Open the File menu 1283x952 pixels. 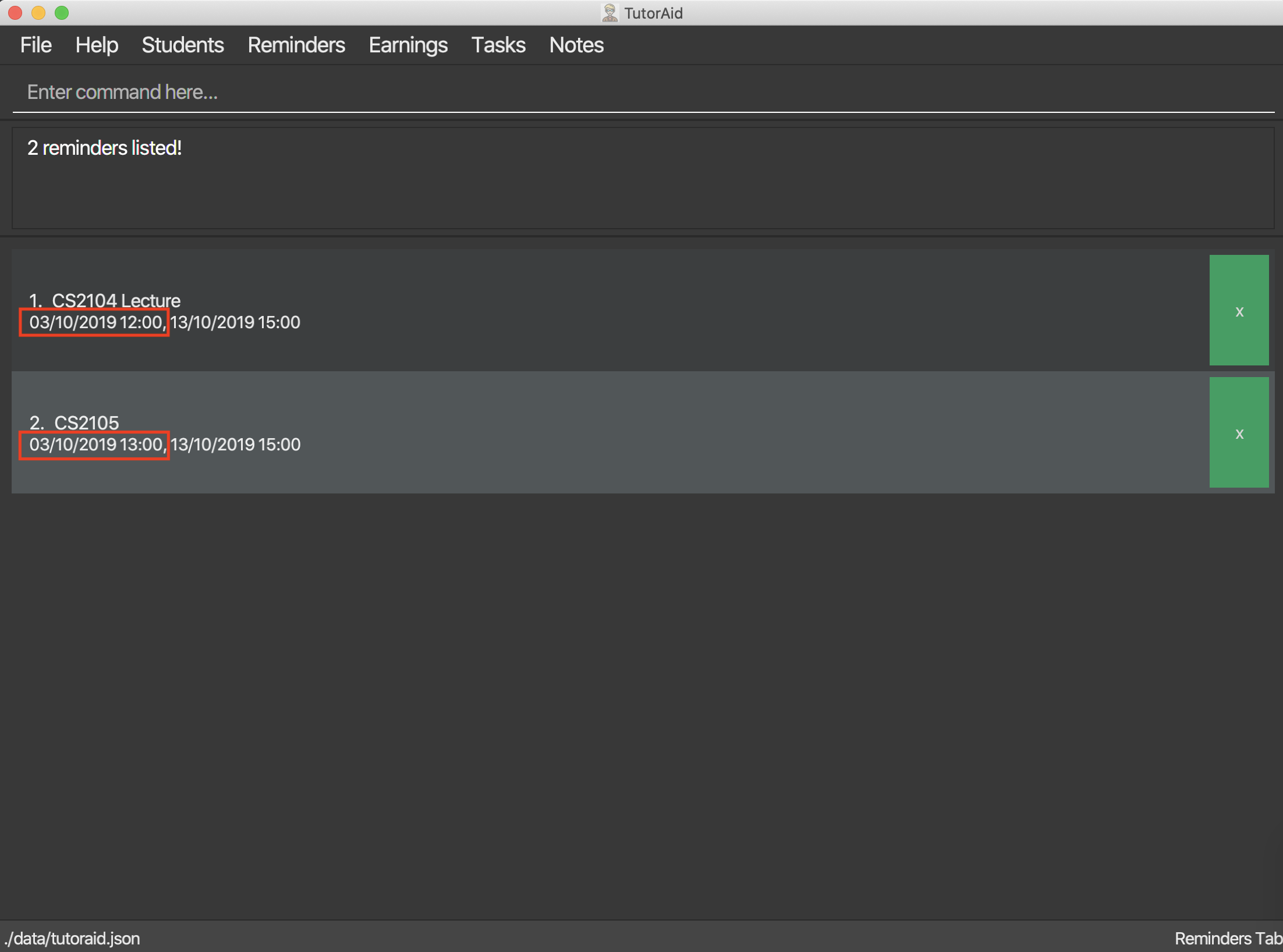(36, 43)
